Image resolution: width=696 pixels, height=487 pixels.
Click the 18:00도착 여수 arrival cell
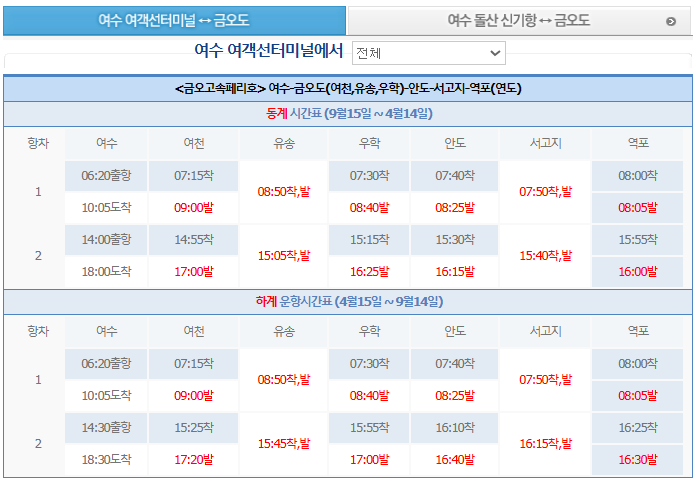pyautogui.click(x=106, y=271)
